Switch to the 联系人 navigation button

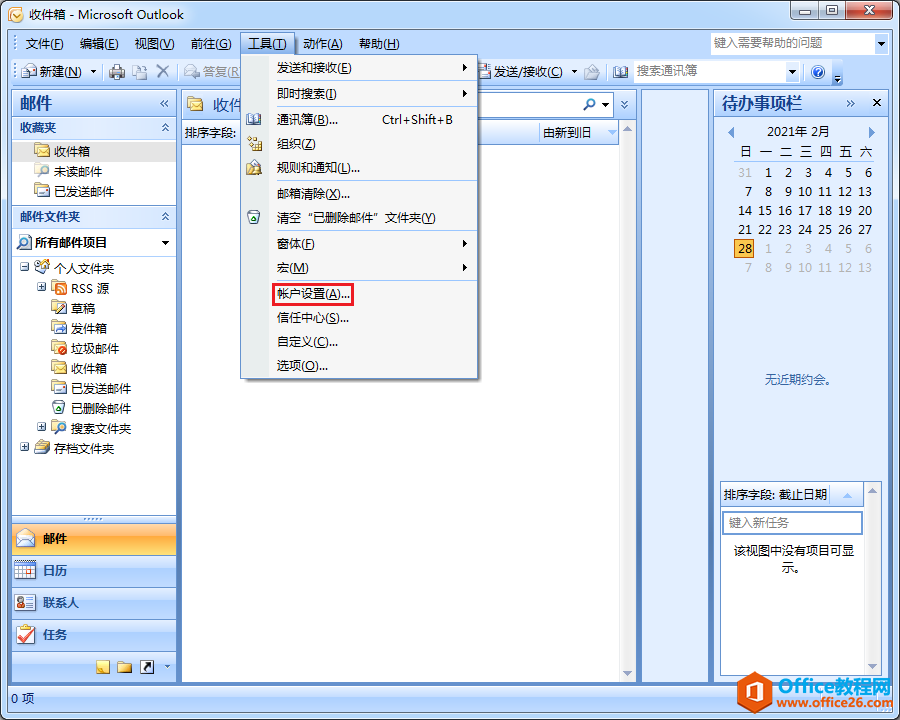[x=94, y=603]
